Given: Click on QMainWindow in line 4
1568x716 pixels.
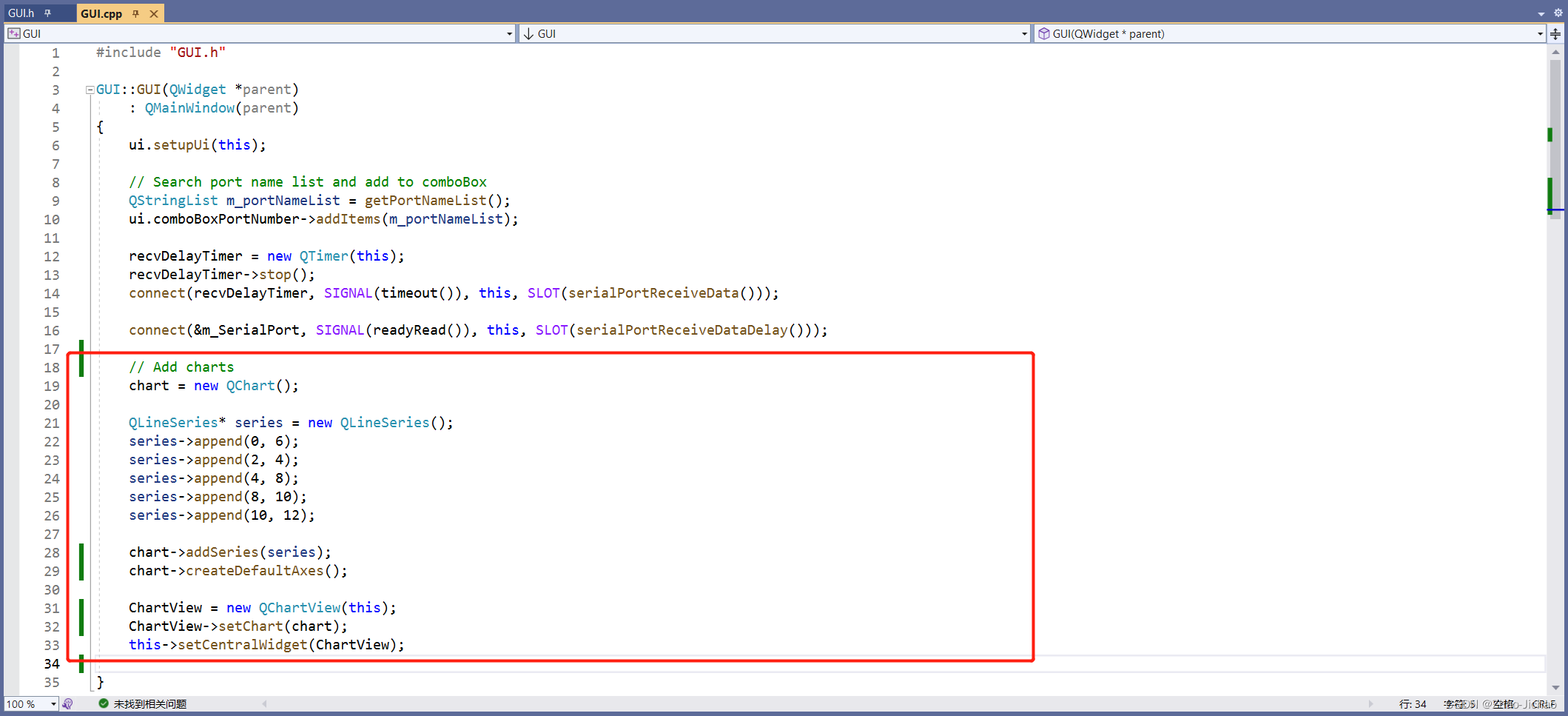Looking at the screenshot, I should click(x=189, y=108).
